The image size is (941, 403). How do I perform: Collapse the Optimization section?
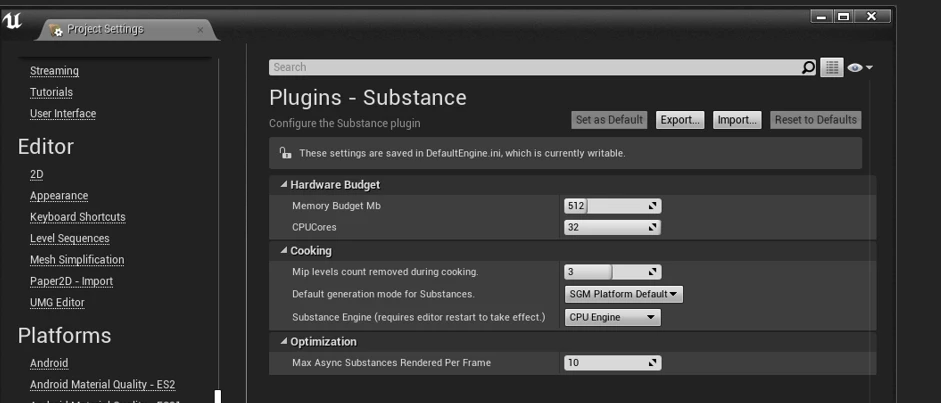coord(284,342)
